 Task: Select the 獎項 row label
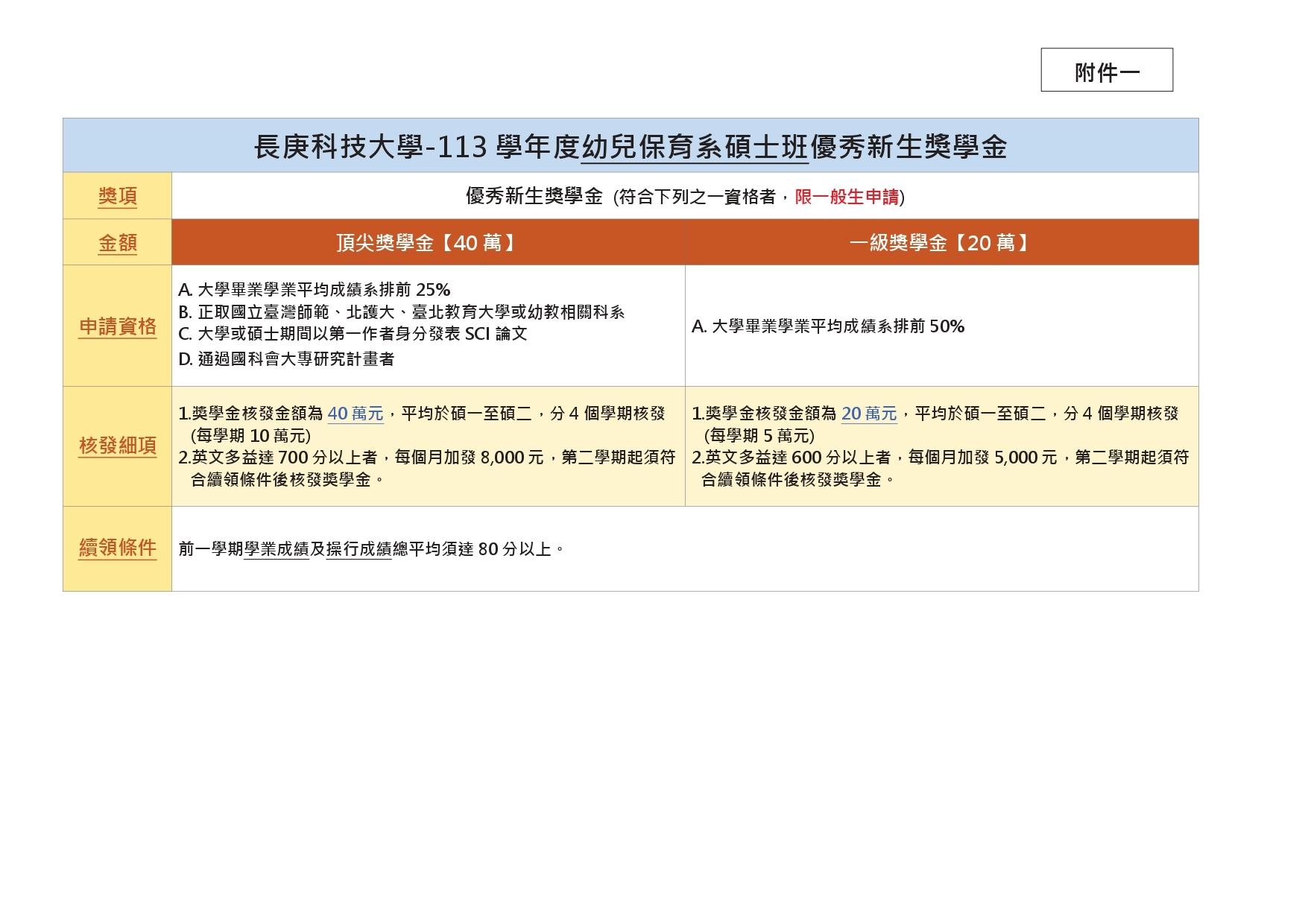[x=117, y=196]
